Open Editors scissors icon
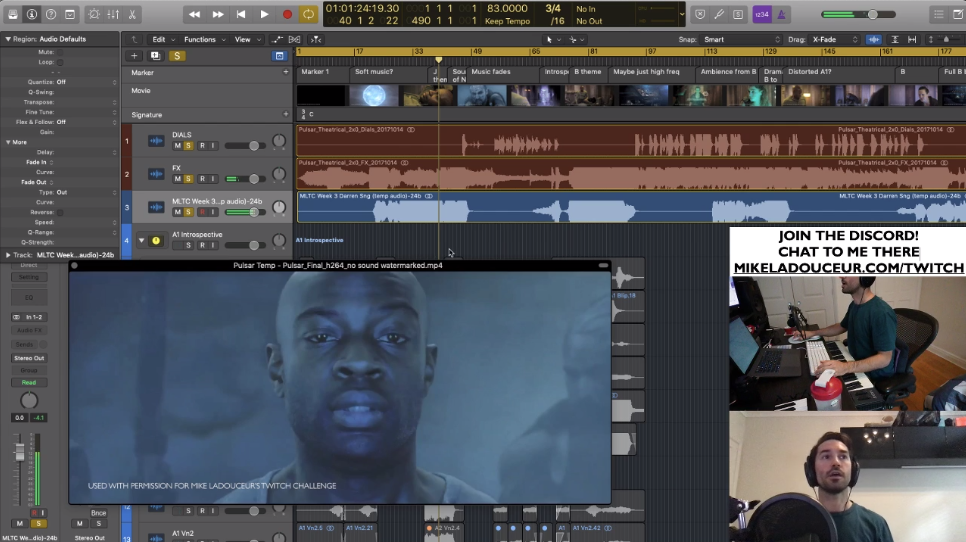The image size is (966, 542). pyautogui.click(x=132, y=14)
